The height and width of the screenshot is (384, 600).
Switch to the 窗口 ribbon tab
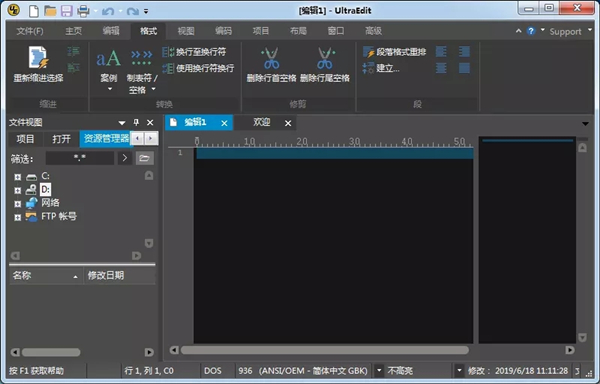pyautogui.click(x=336, y=31)
